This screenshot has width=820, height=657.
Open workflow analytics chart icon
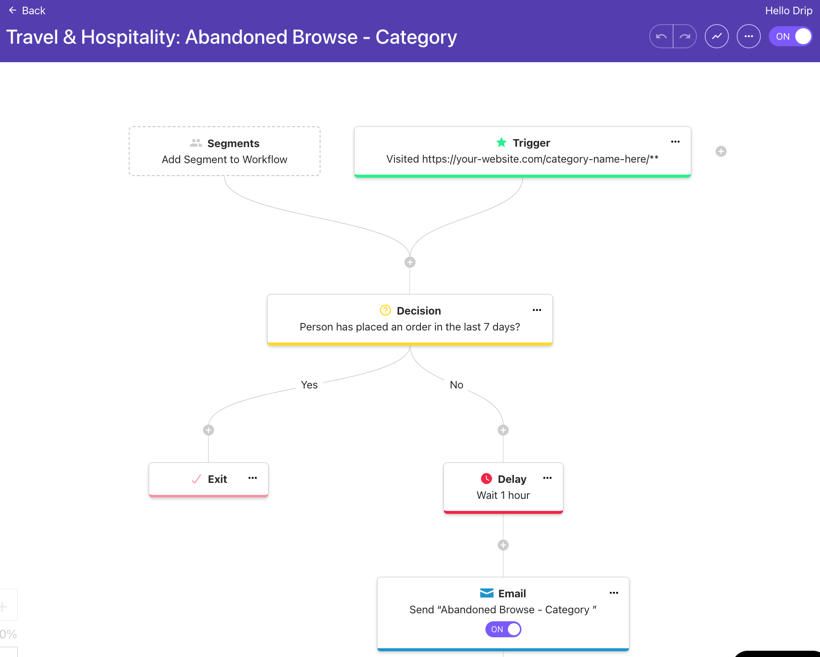click(x=717, y=37)
